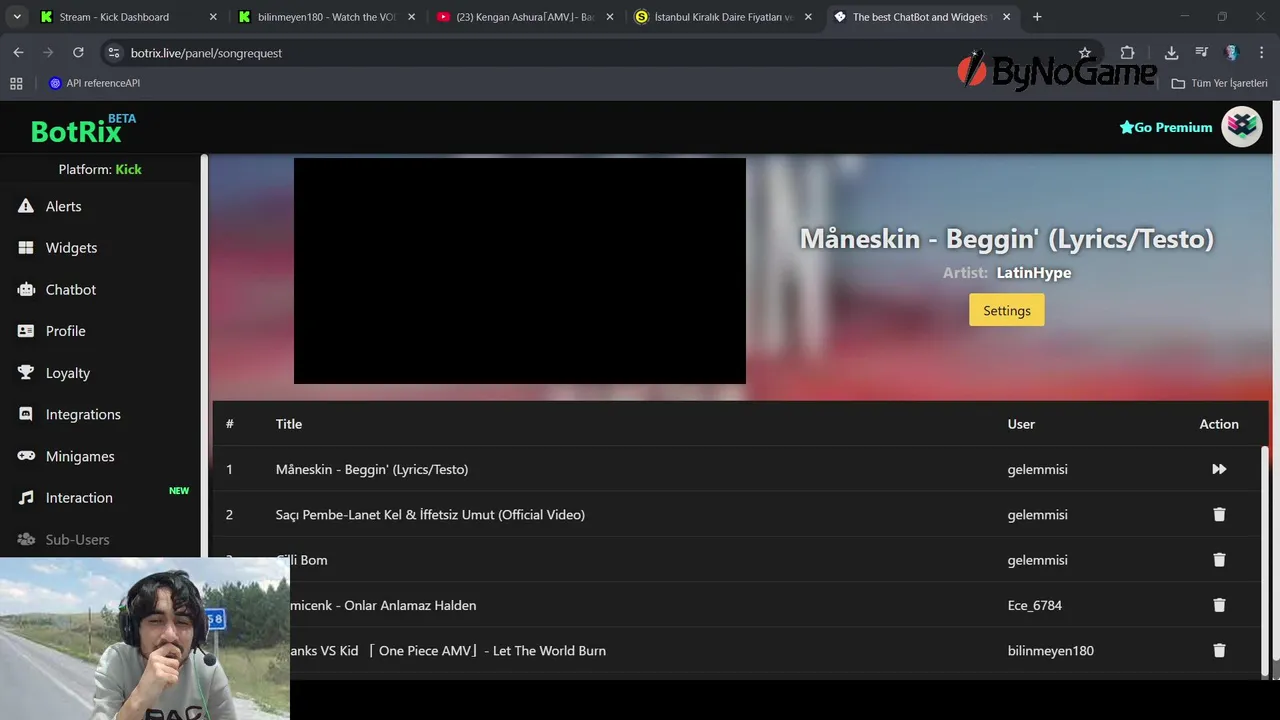Click the black video player area

[x=520, y=271]
